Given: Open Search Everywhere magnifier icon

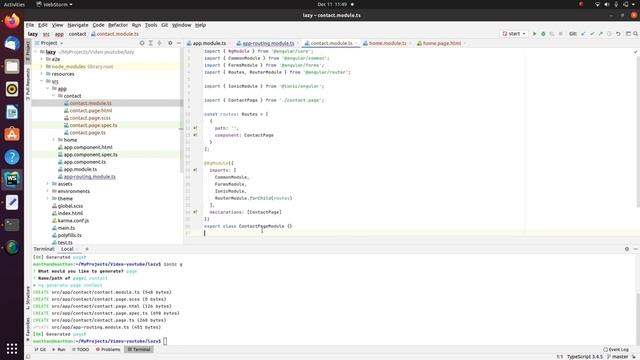Looking at the screenshot, I should (x=636, y=34).
